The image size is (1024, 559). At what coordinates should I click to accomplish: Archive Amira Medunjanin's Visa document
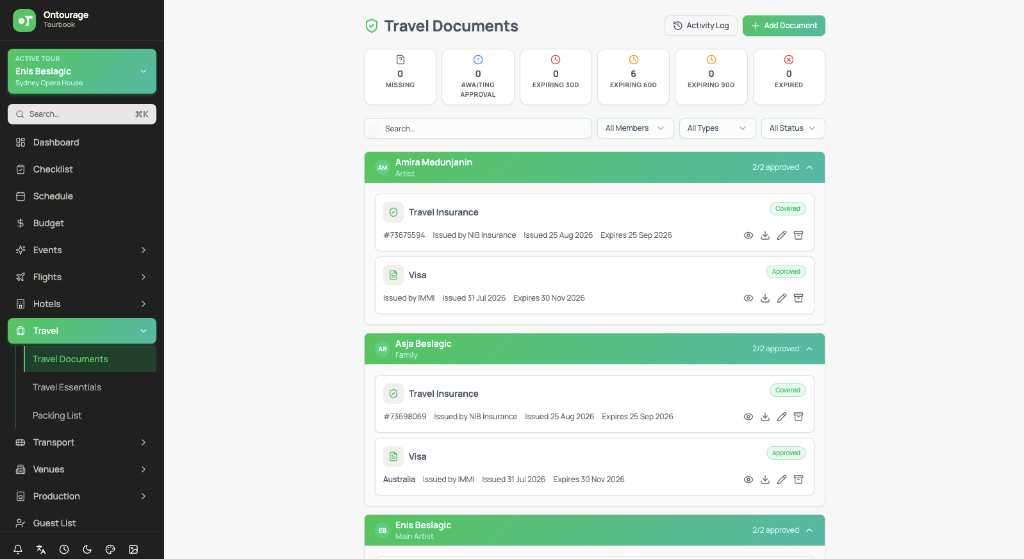tap(798, 298)
